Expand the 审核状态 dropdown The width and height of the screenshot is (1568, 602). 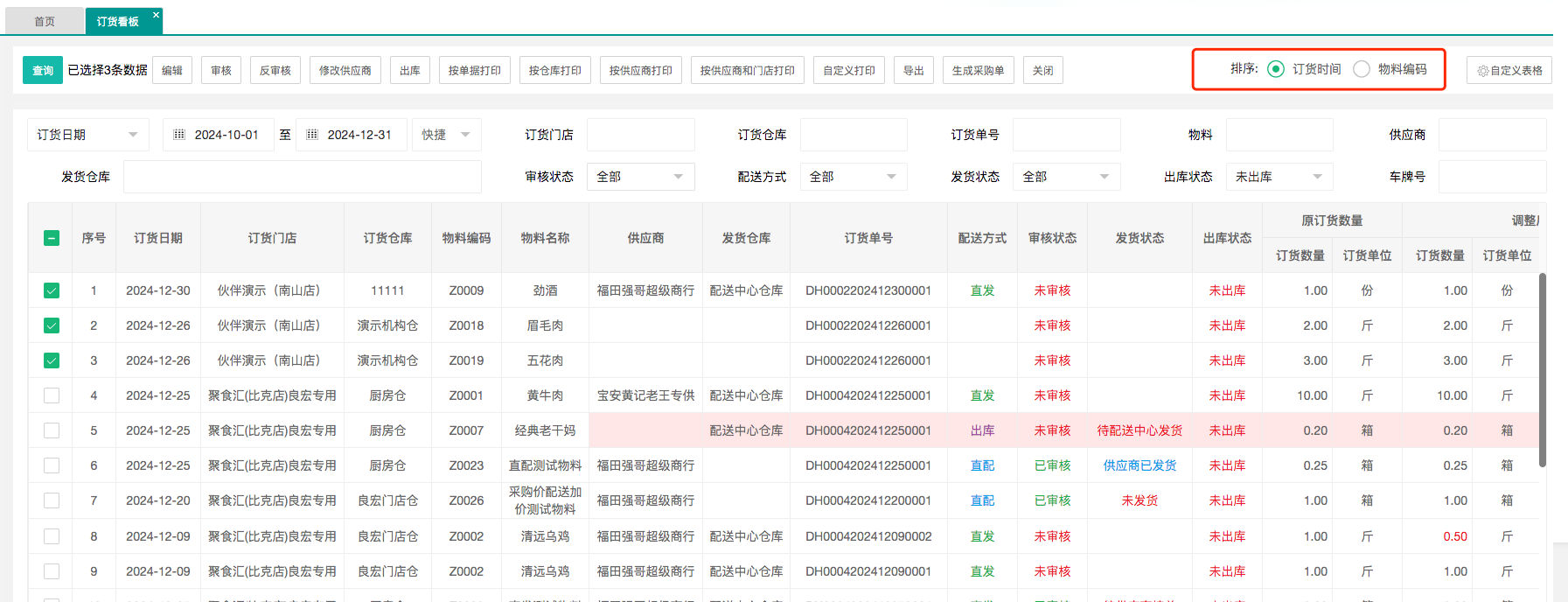(x=640, y=177)
